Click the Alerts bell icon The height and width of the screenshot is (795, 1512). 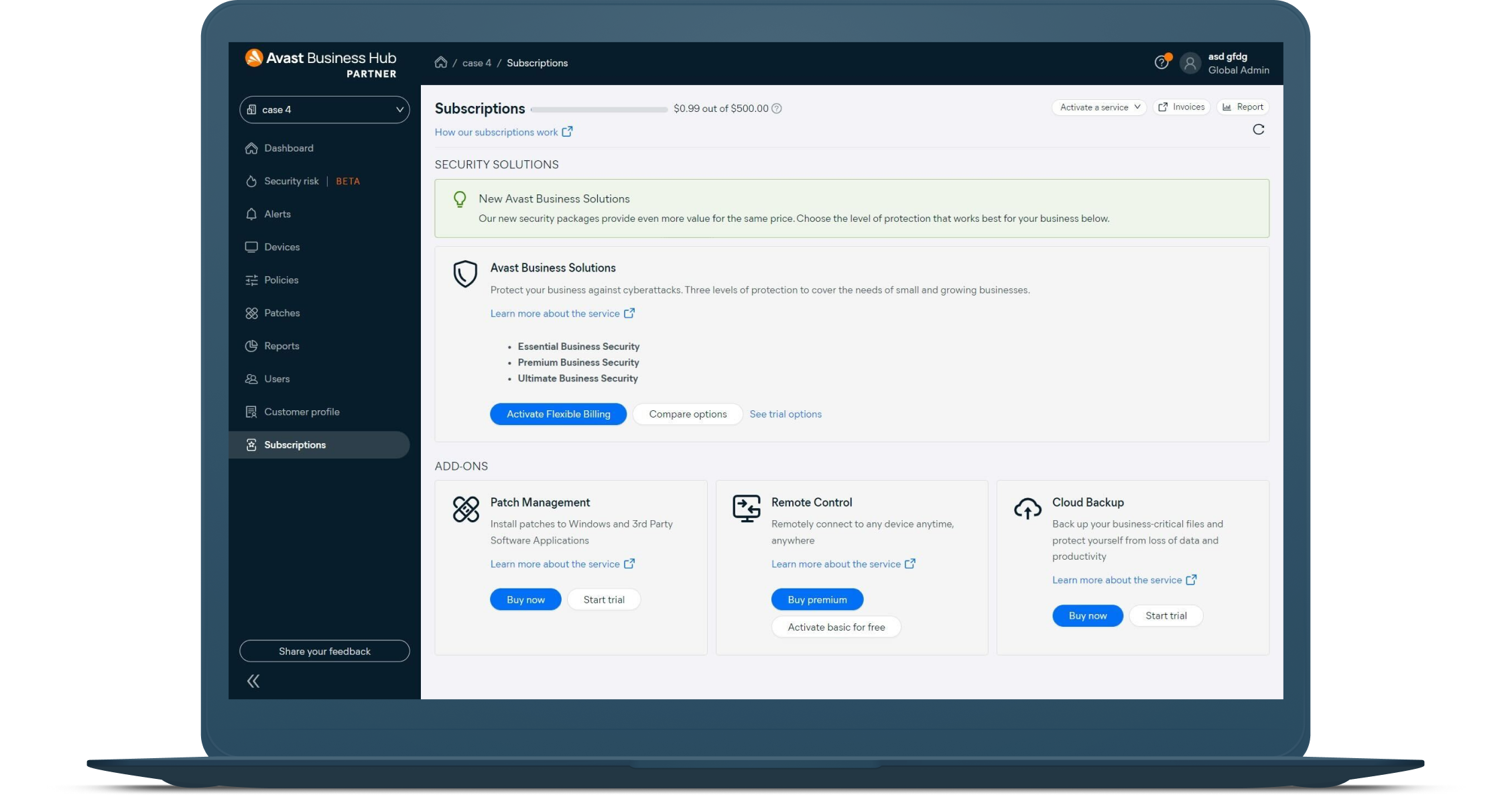pos(251,214)
